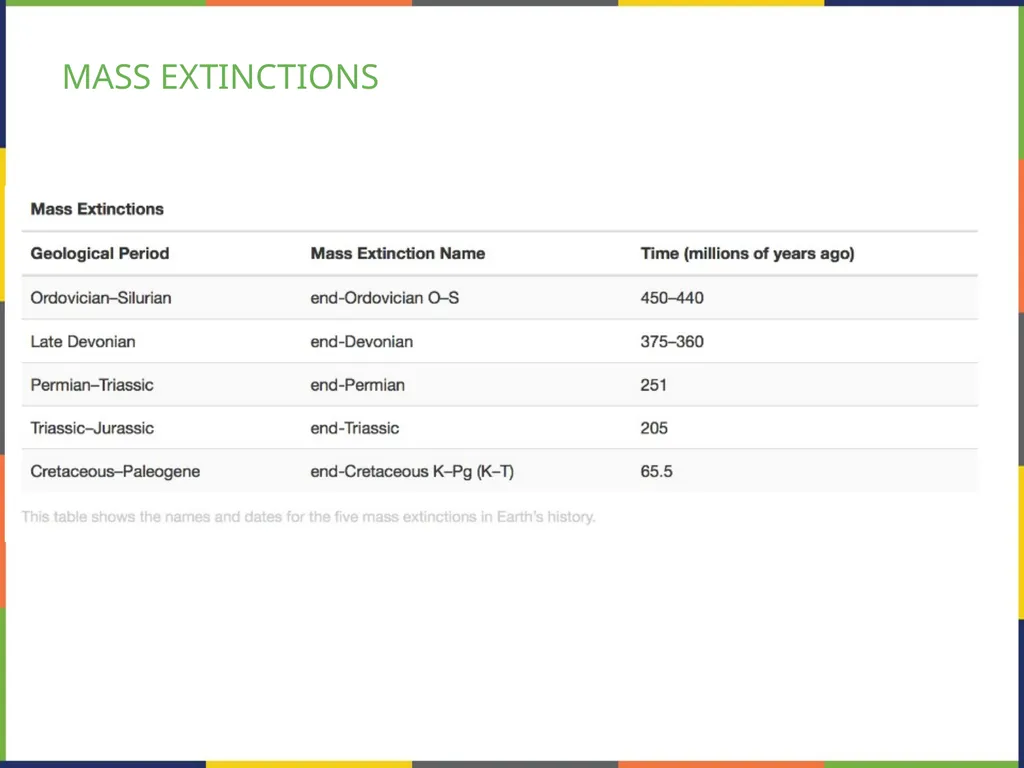Select the 'Late Devonian' cell
This screenshot has width=1024, height=768.
[83, 342]
